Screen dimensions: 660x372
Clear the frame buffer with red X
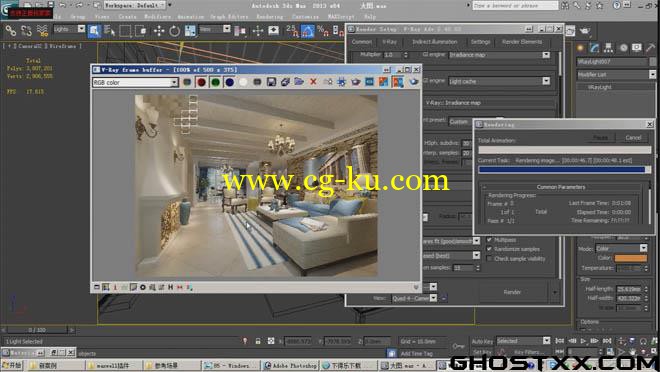pyautogui.click(x=313, y=82)
